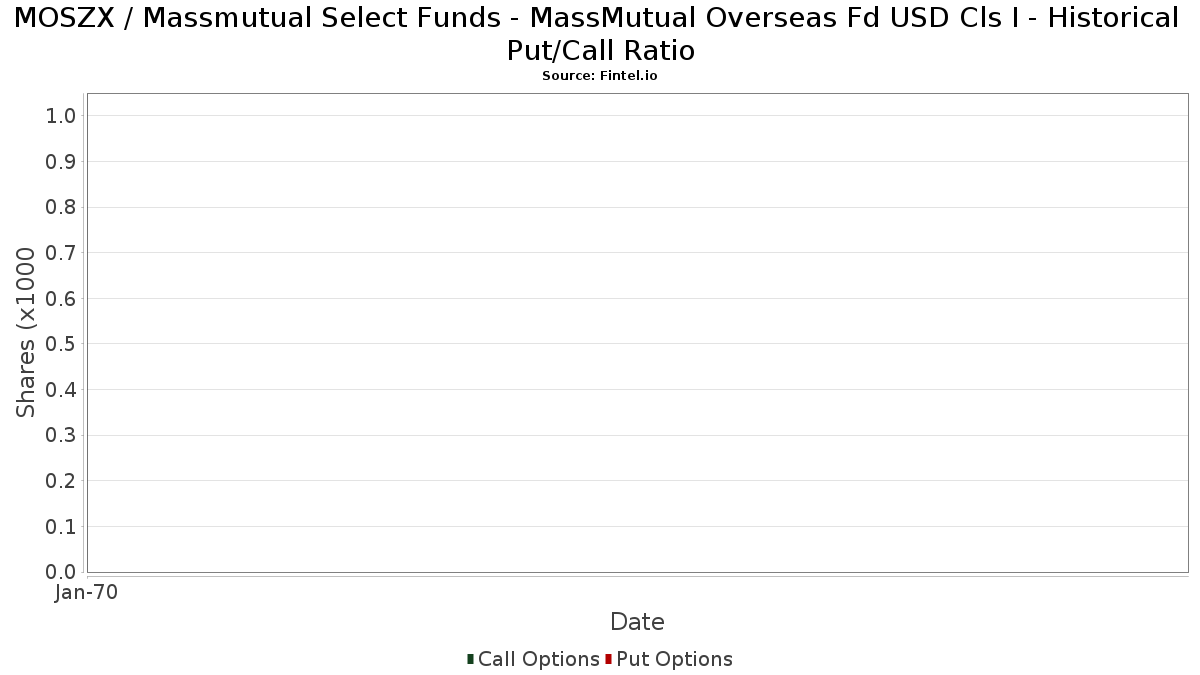Click the 0.3 y-axis tick label
Screen dimensions: 1200x675
61,435
